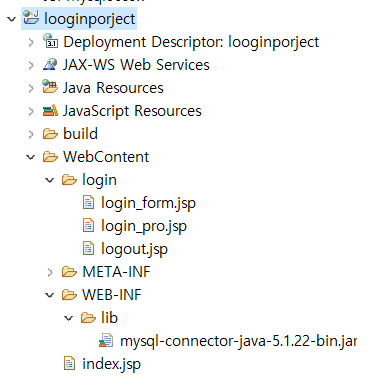Expand the JavaScript Resources node
Image resolution: width=368 pixels, height=377 pixels.
[x=31, y=111]
